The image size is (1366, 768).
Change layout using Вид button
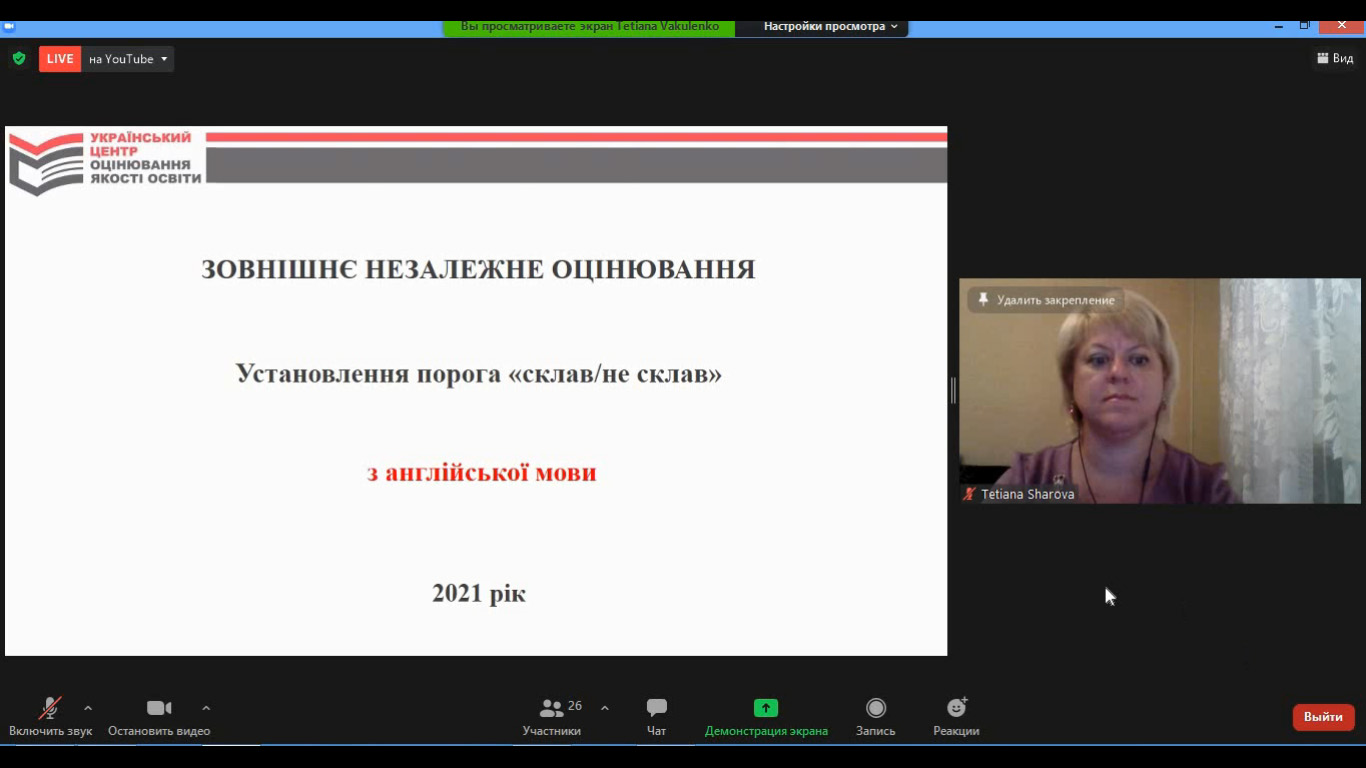click(1335, 59)
